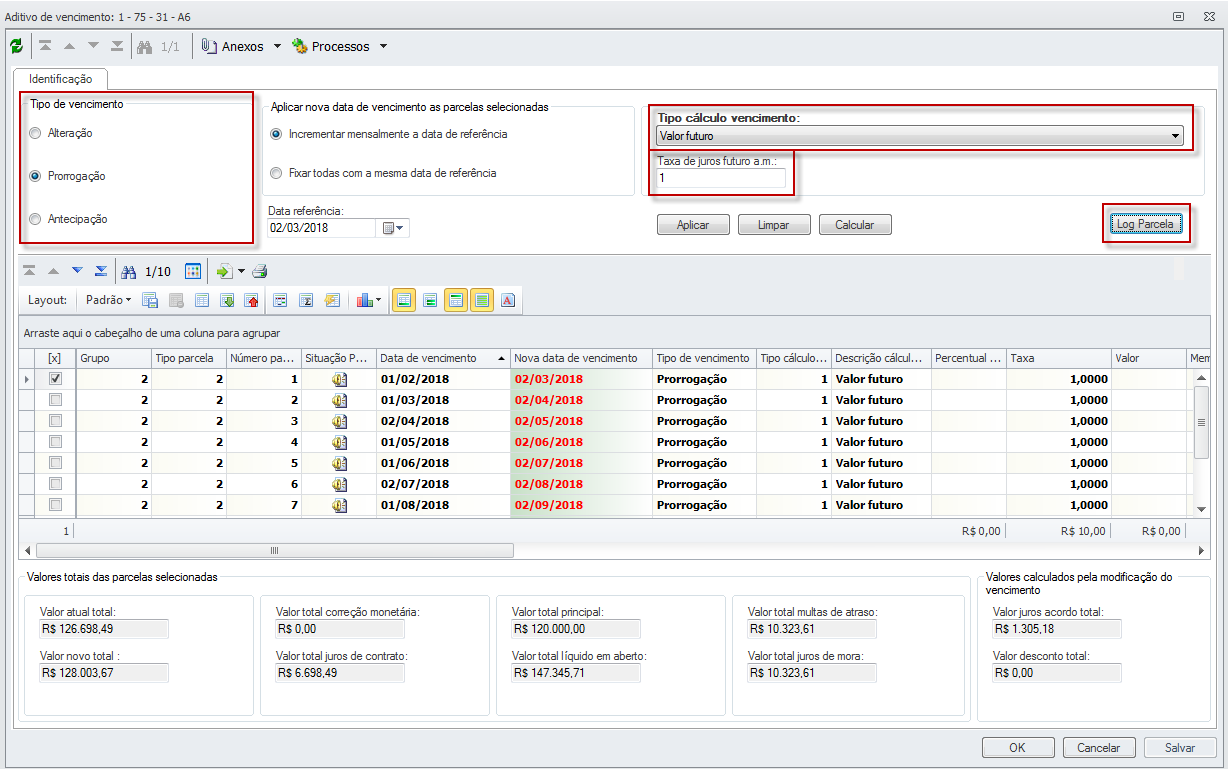Select cell 02/06/2018 in Nova data column
1228x769 pixels.
tap(582, 442)
